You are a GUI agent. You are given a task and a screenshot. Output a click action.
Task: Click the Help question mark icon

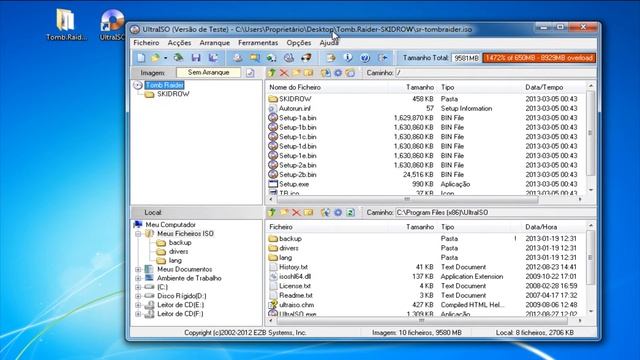pyautogui.click(x=365, y=58)
